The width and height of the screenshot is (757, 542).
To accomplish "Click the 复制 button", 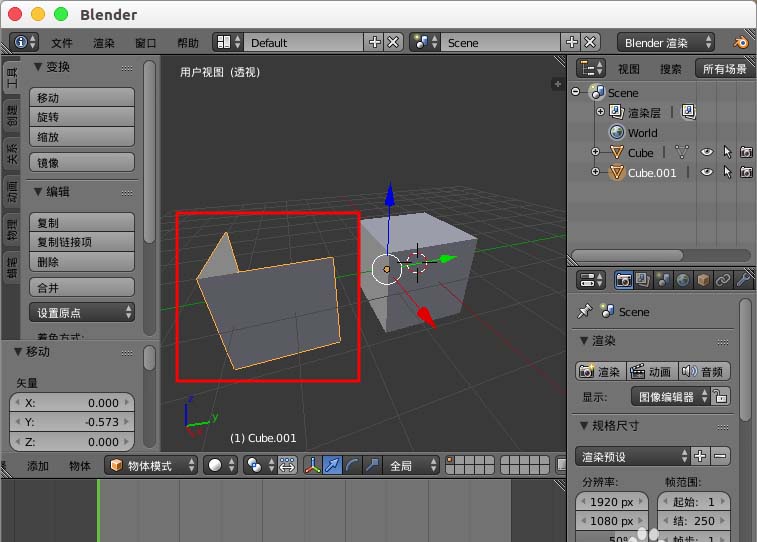I will pos(82,222).
